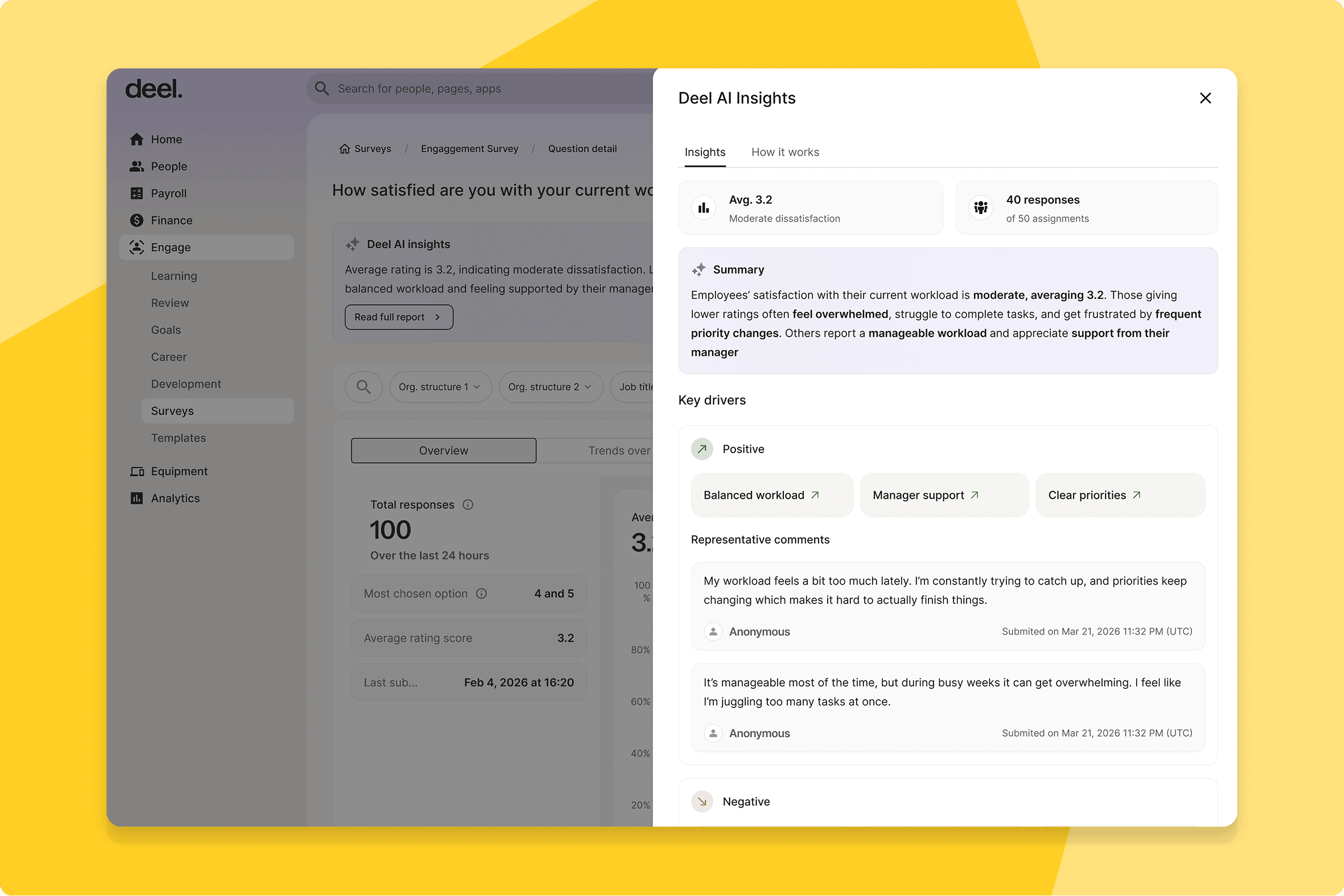
Task: Click the Payroll calculator icon
Action: point(137,193)
